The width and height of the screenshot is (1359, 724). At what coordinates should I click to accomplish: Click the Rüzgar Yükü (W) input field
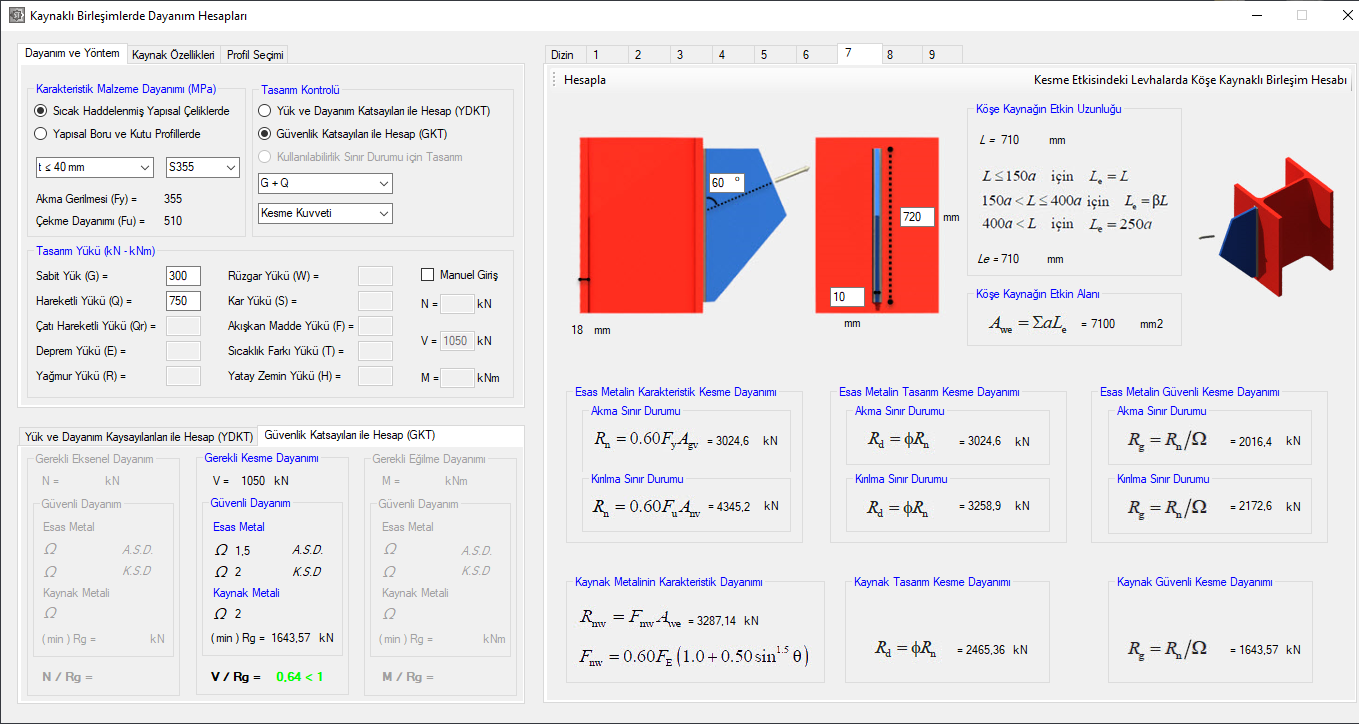[x=375, y=276]
